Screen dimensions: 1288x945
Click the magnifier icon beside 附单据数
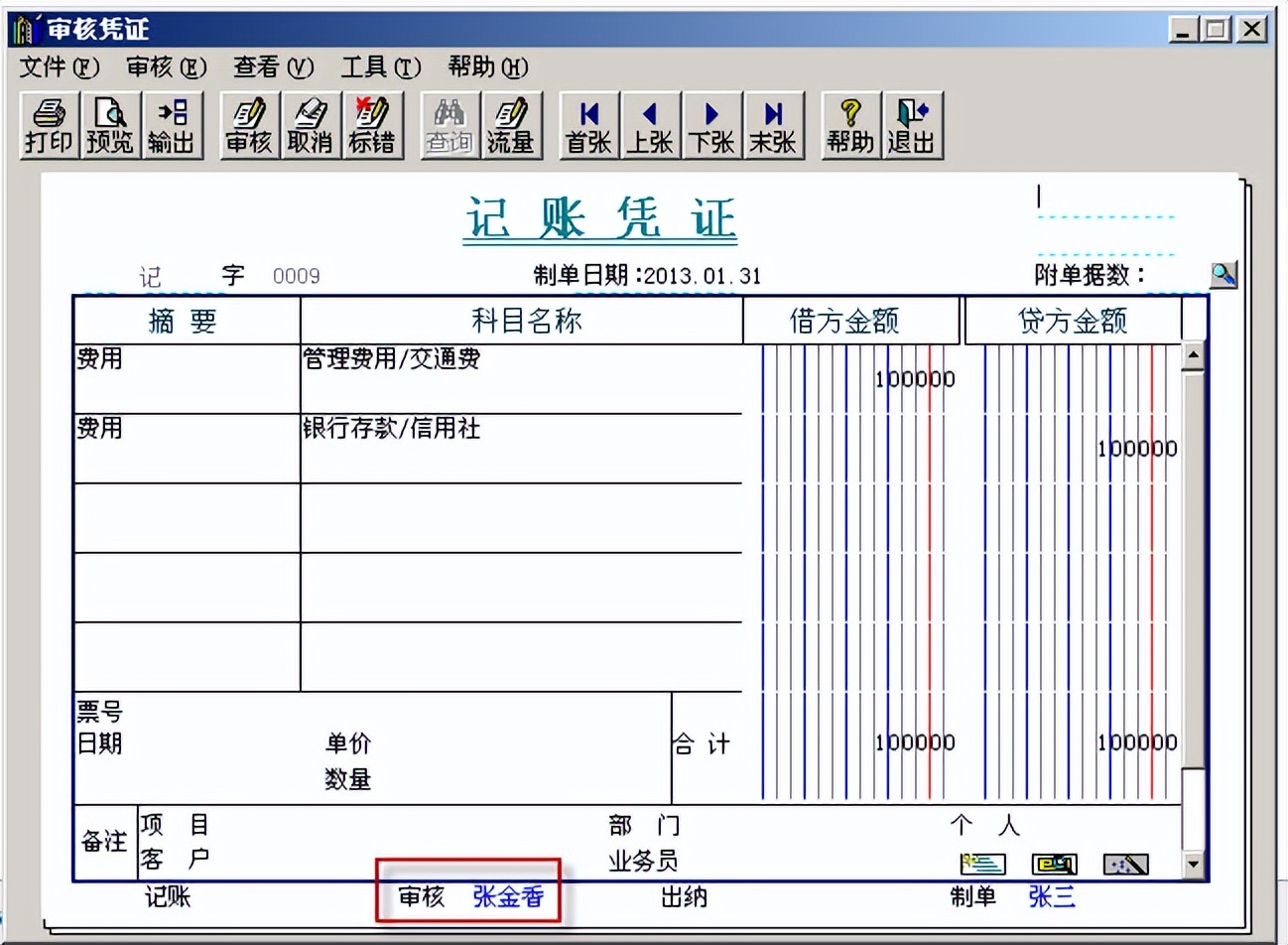(x=1223, y=274)
